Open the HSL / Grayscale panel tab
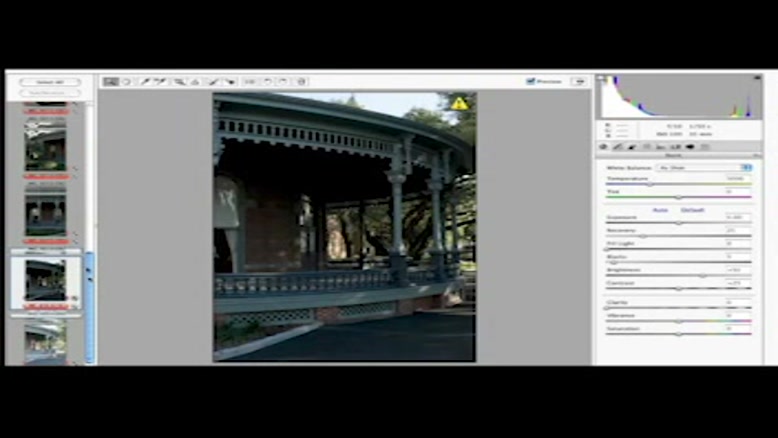778x438 pixels. coord(647,147)
